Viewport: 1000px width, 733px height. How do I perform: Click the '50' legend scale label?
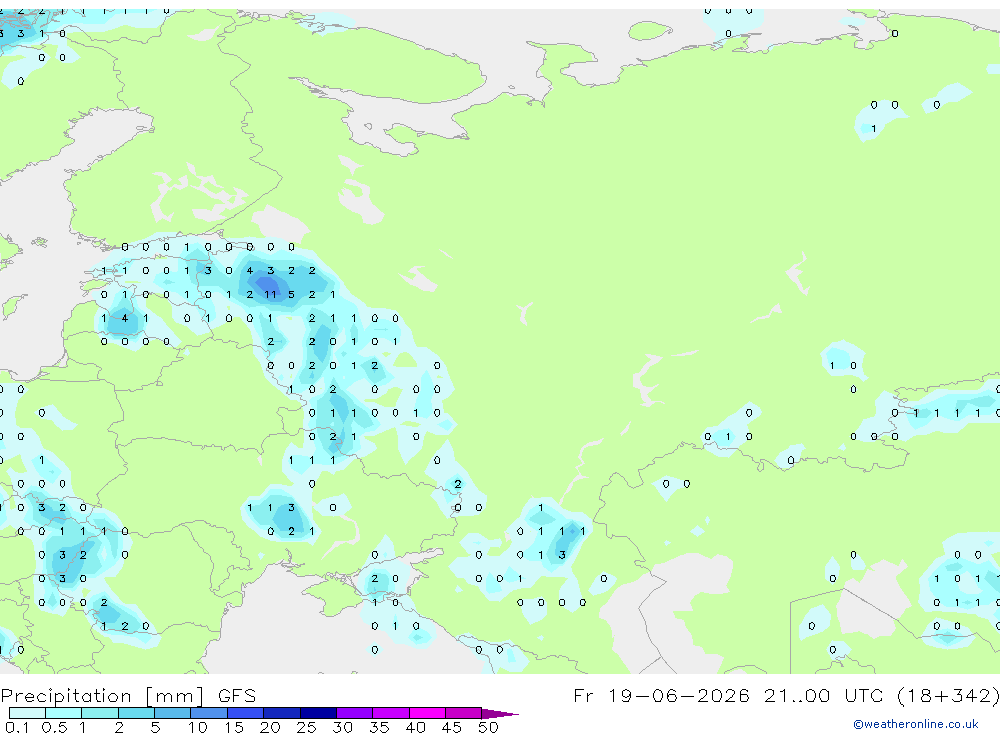pyautogui.click(x=488, y=727)
